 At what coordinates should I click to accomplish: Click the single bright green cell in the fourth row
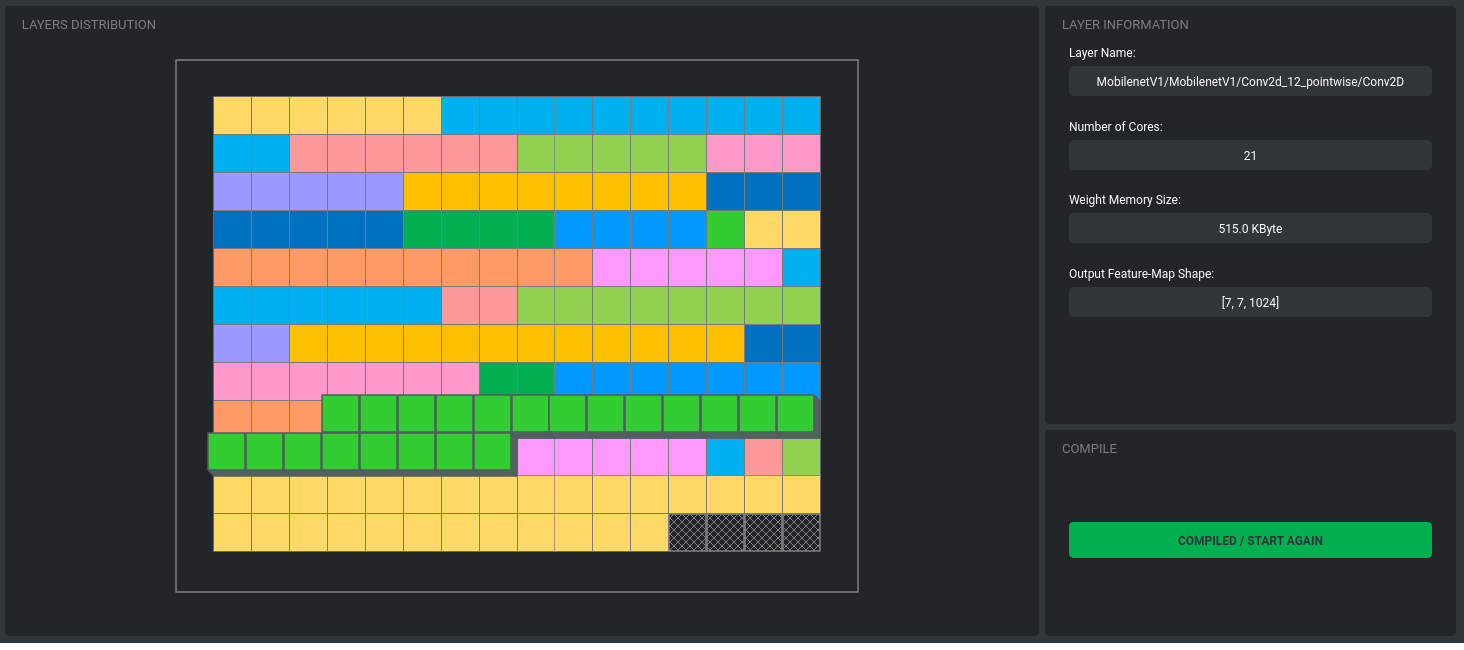(x=725, y=229)
